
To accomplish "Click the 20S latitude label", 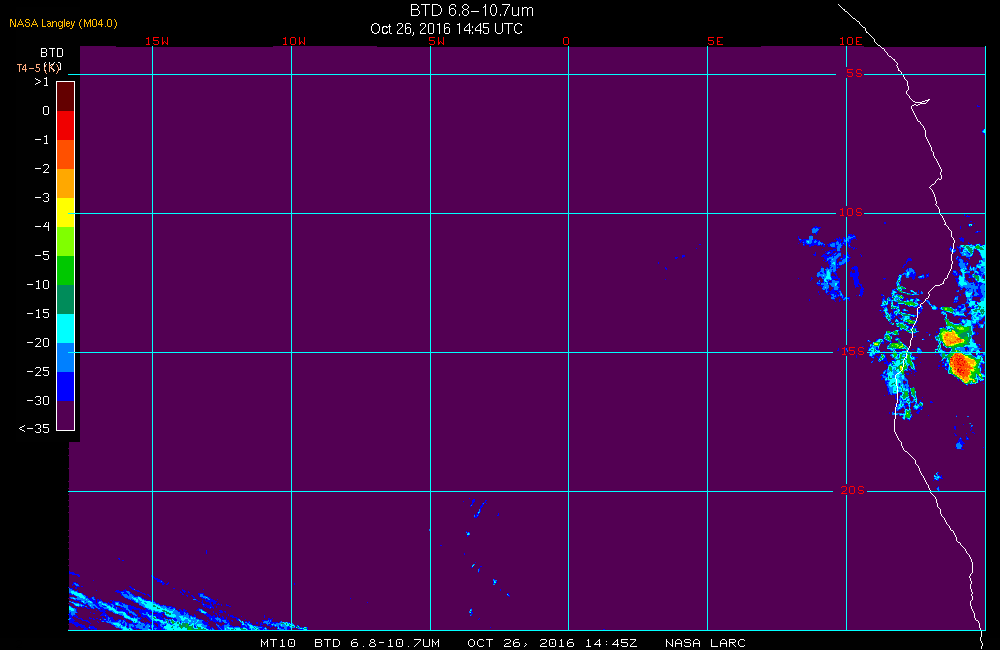I will click(x=853, y=490).
